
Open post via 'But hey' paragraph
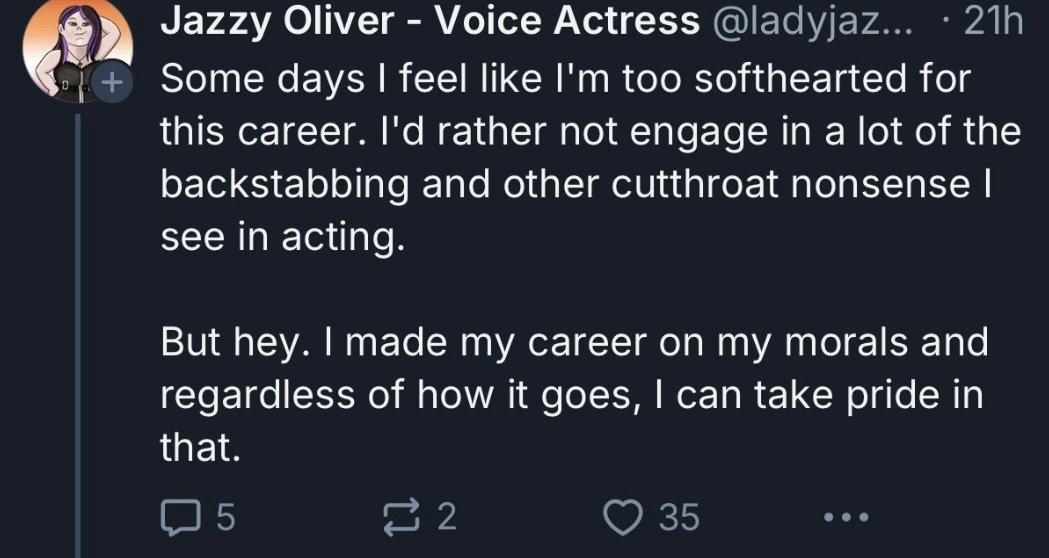[x=574, y=394]
